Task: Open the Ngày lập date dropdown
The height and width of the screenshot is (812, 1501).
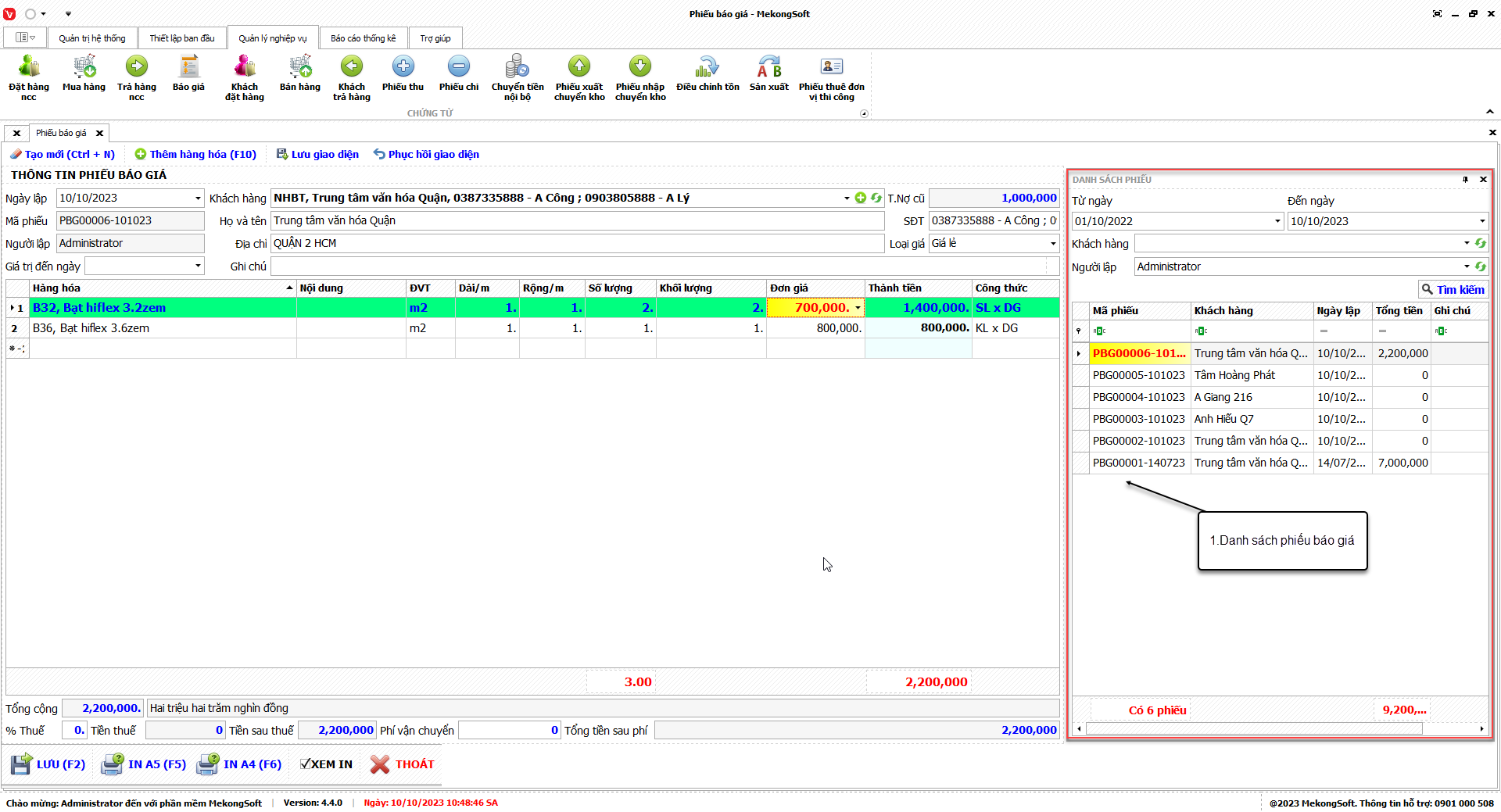Action: (x=198, y=199)
